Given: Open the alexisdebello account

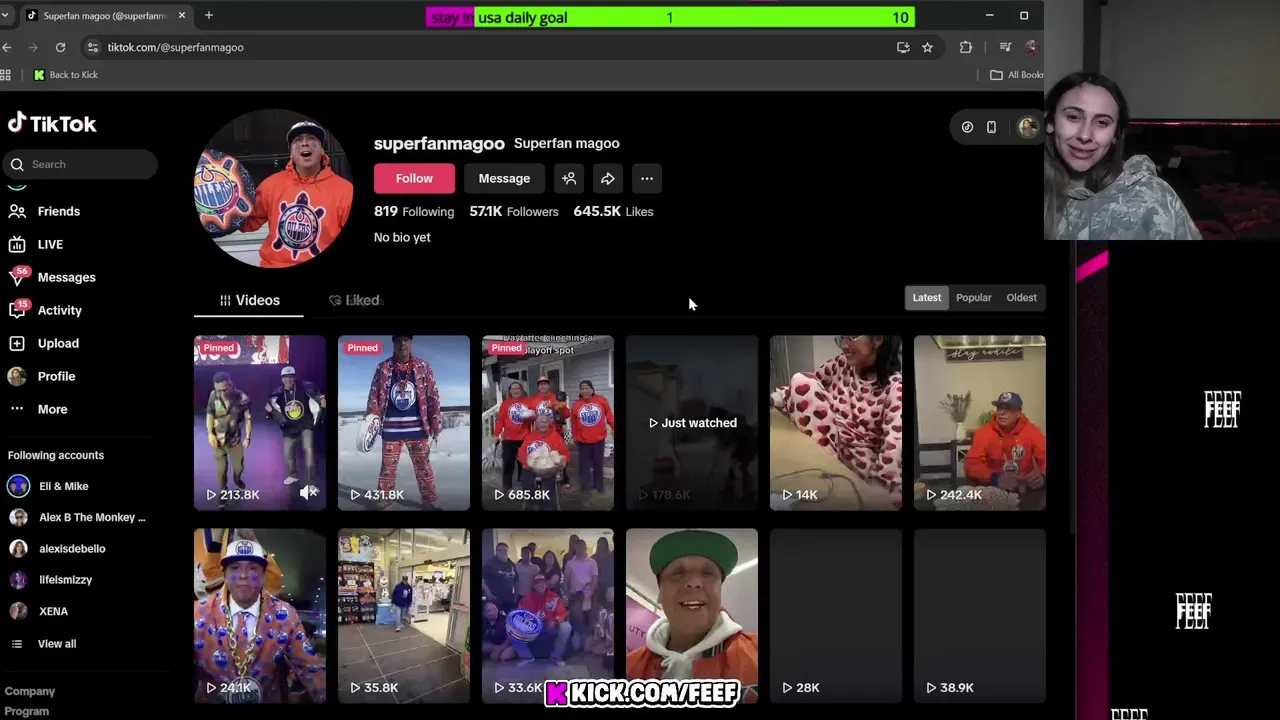Looking at the screenshot, I should [x=72, y=548].
